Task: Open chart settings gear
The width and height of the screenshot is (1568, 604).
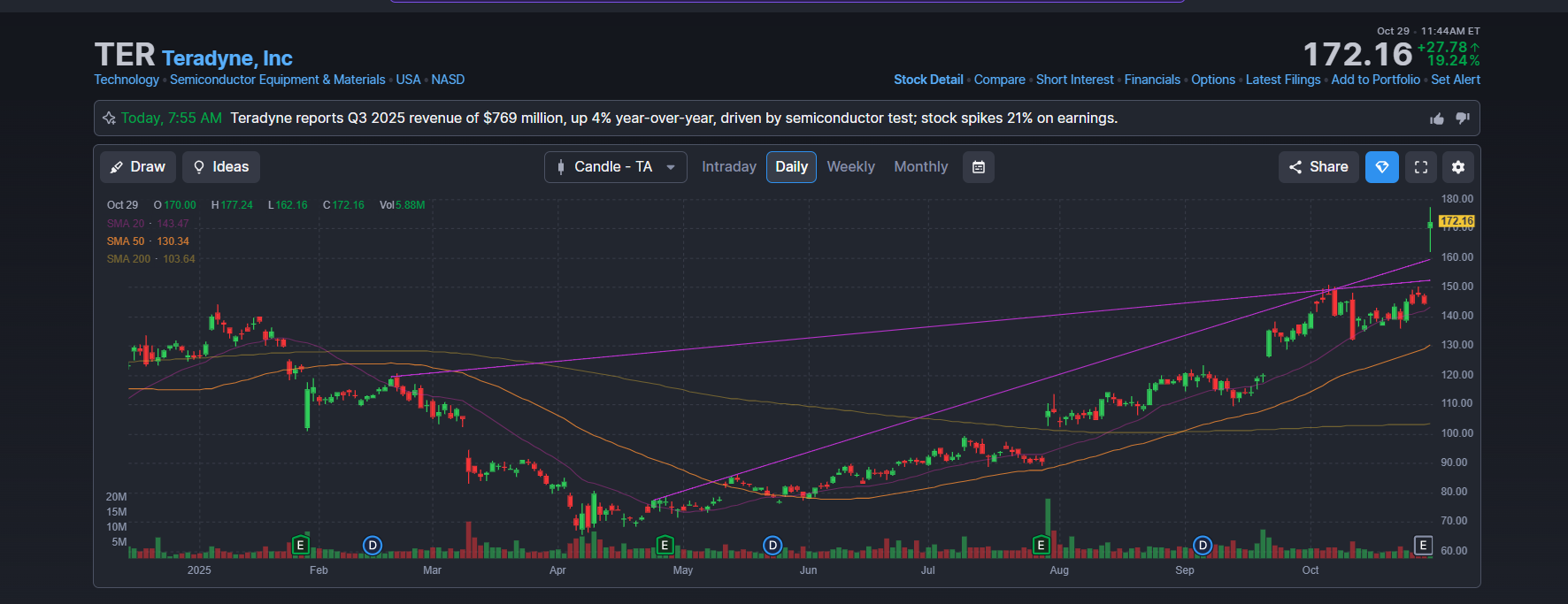Action: coord(1458,167)
